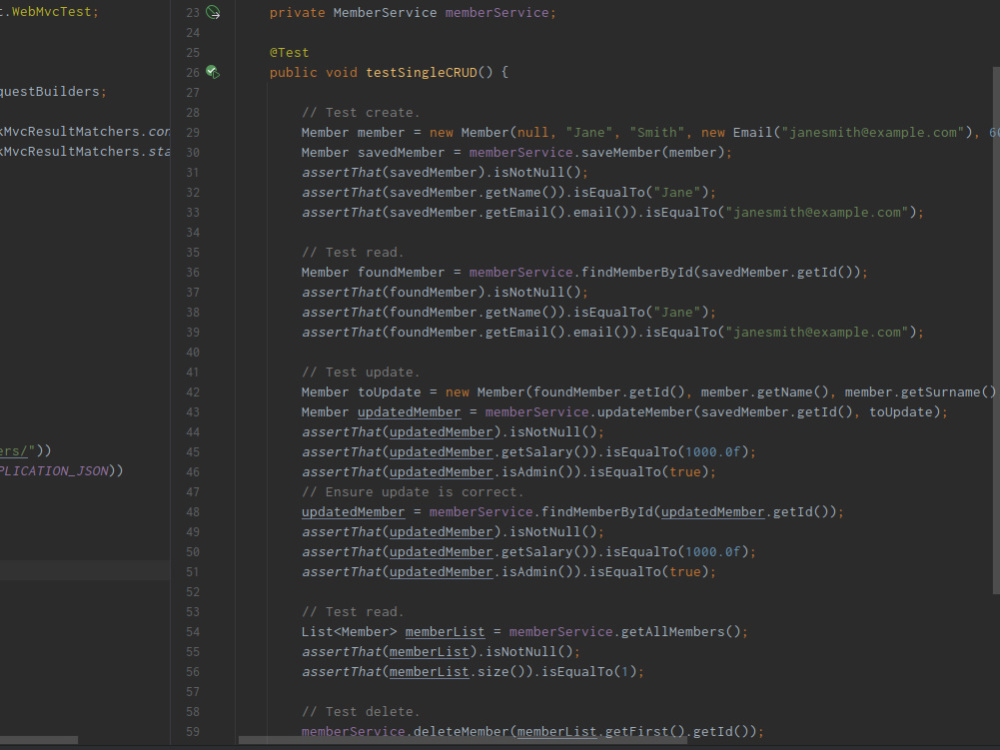Click the memberList declaration on line 54
Image resolution: width=1000 pixels, height=750 pixels.
(445, 632)
